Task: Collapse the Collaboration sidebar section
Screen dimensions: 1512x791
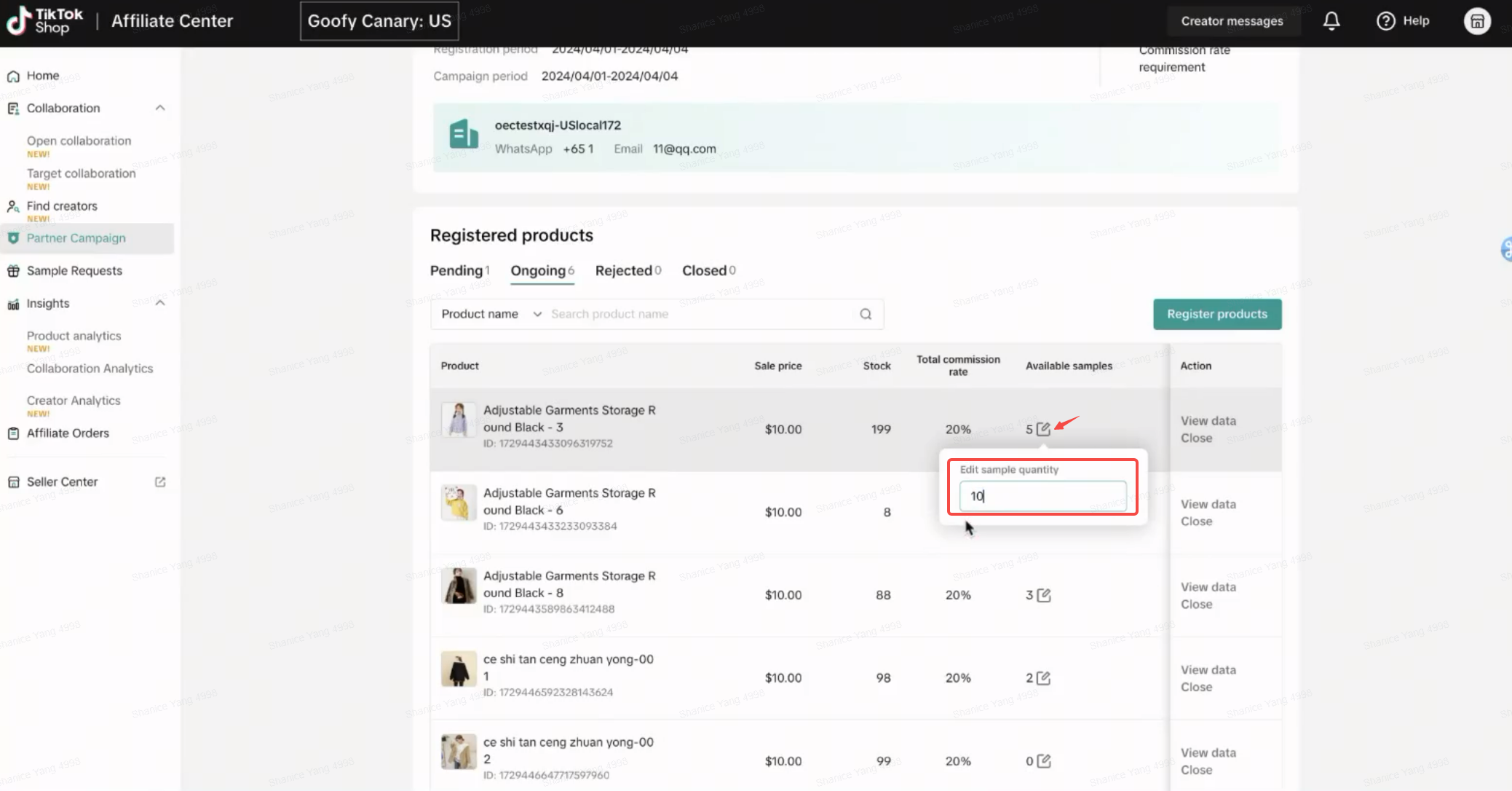Action: point(160,109)
